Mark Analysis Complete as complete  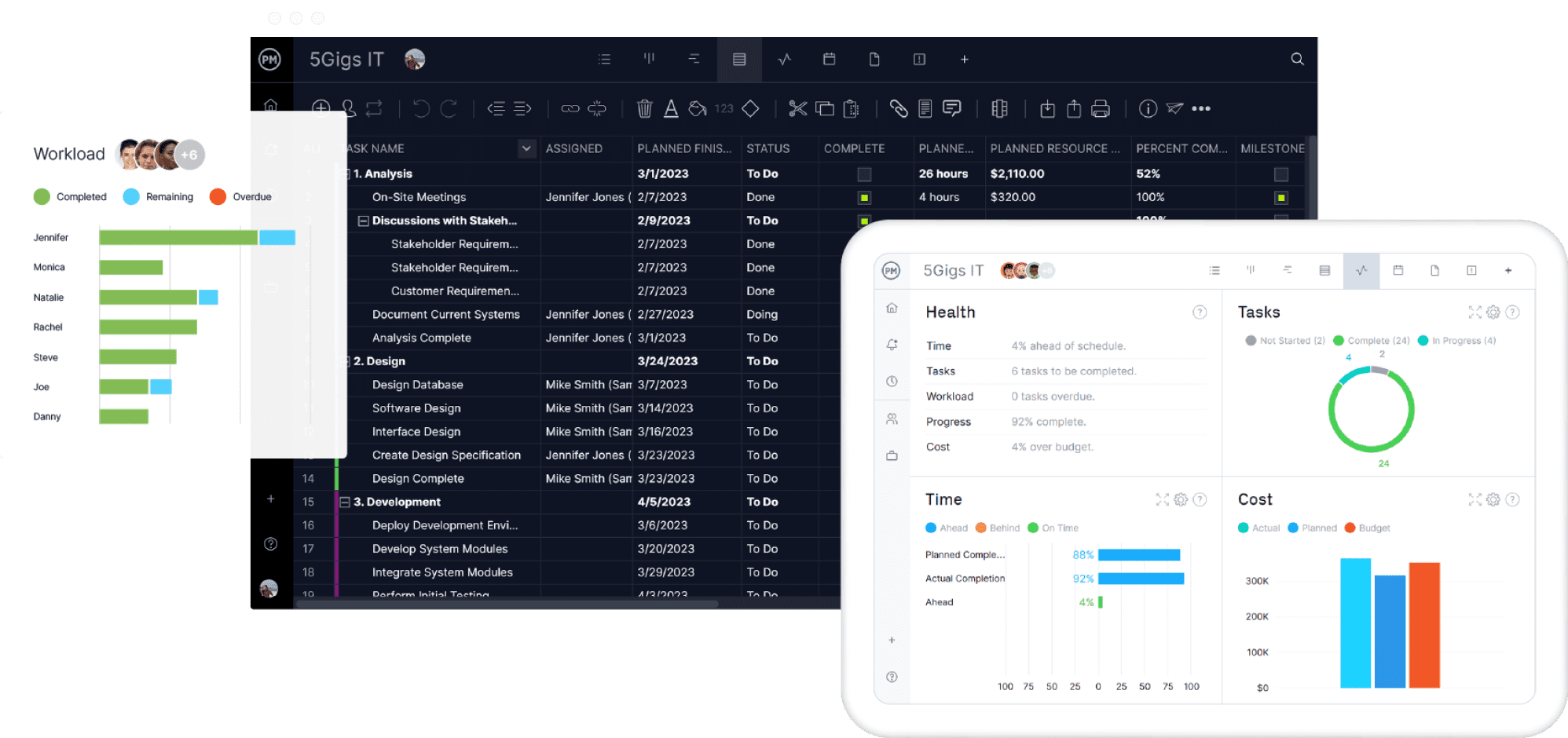tap(865, 338)
